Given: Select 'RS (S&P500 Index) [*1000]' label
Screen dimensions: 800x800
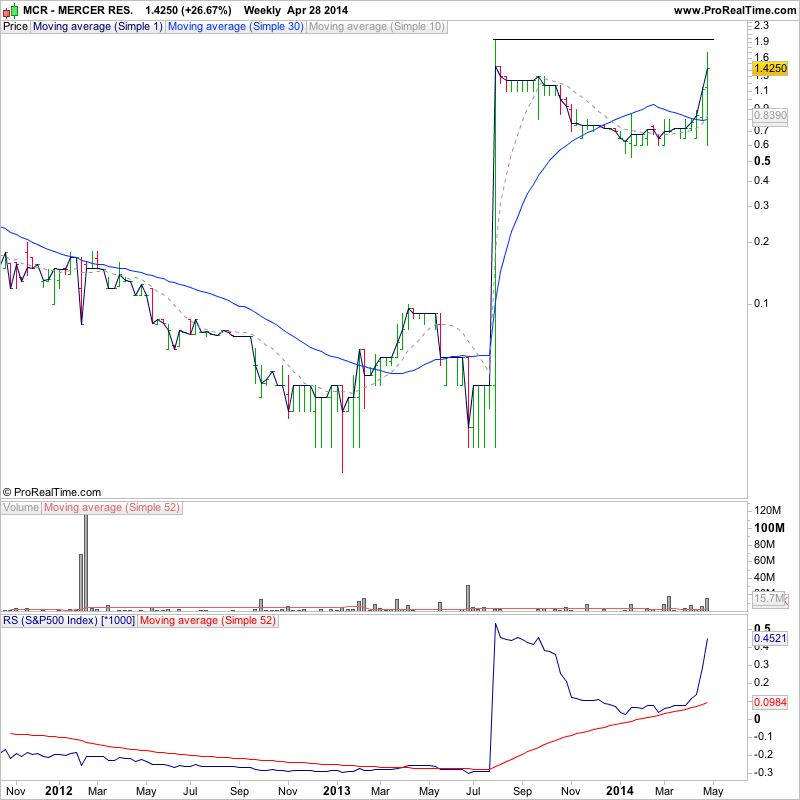Looking at the screenshot, I should [69, 620].
